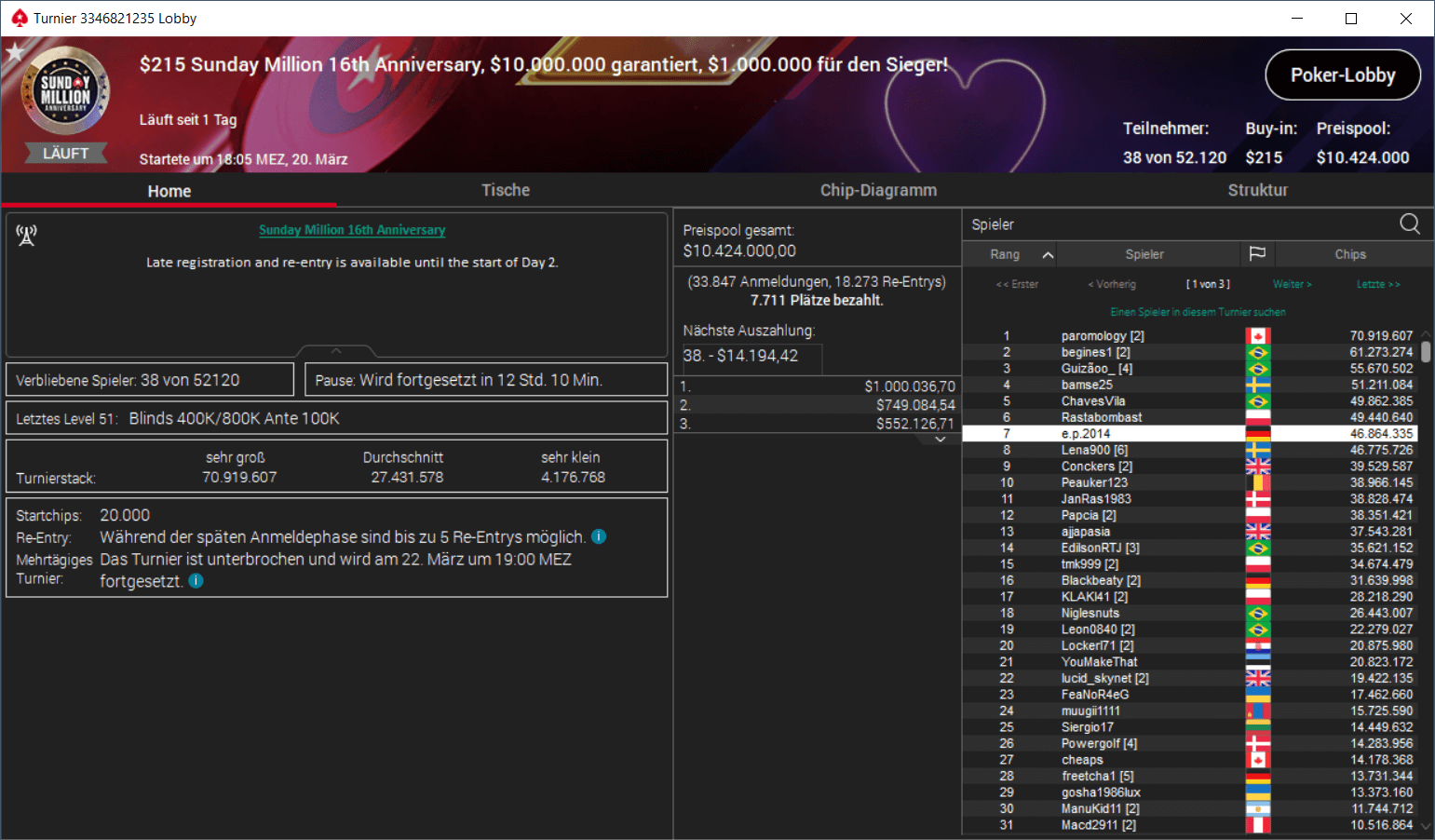Screen dimensions: 1435x840
Task: Click the broadcast antenna icon
Action: click(26, 235)
